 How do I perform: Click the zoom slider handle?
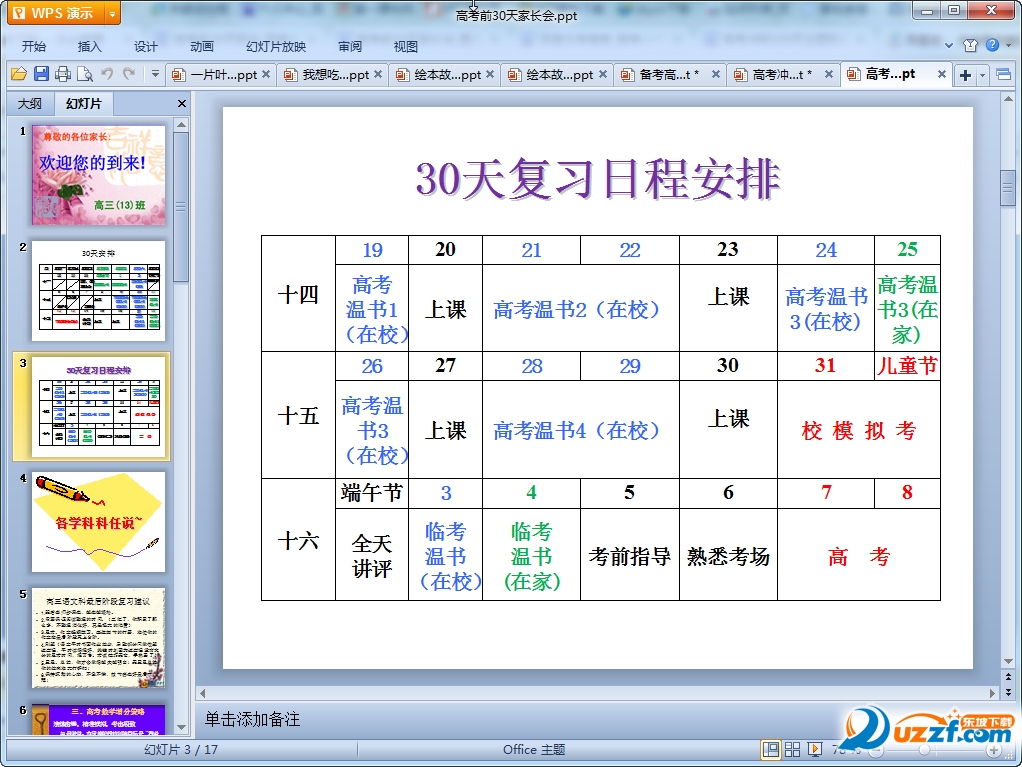pos(924,751)
